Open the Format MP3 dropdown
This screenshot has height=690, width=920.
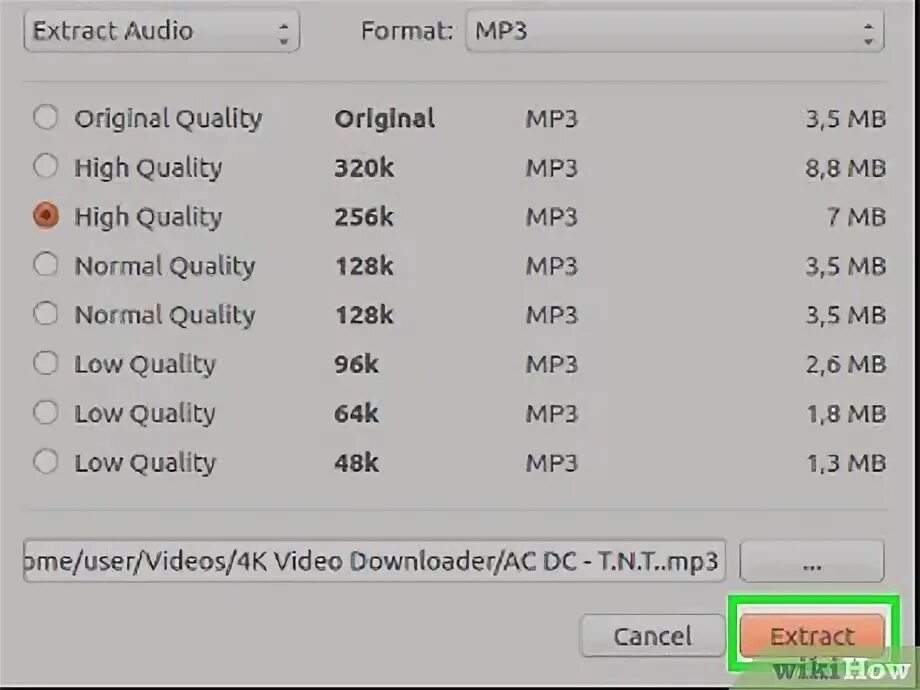[x=675, y=31]
